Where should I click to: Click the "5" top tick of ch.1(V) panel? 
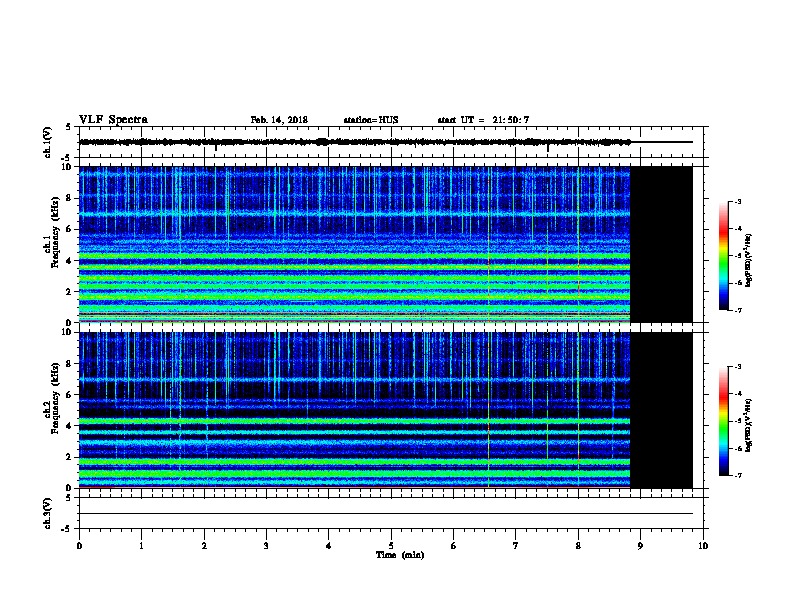[x=69, y=127]
